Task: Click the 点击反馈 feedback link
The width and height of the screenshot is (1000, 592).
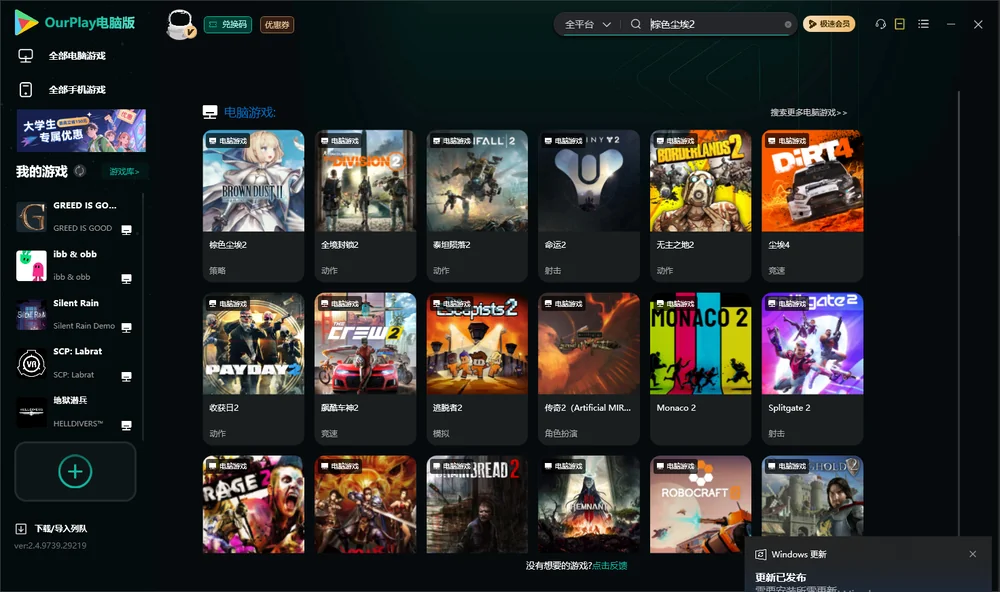Action: click(610, 565)
